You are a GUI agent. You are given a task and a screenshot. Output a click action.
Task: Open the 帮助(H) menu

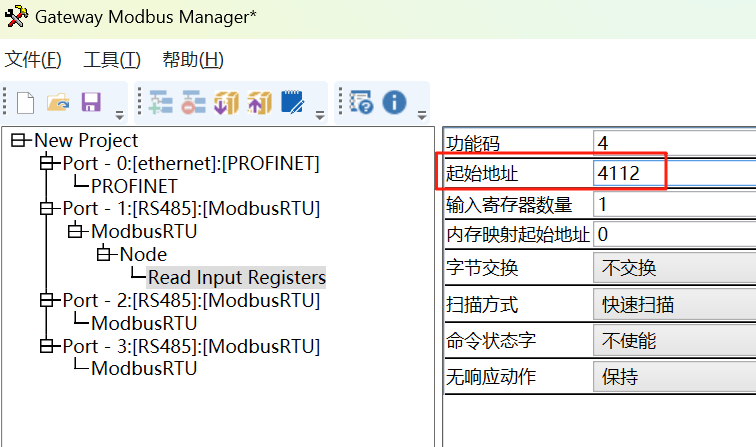[x=193, y=60]
